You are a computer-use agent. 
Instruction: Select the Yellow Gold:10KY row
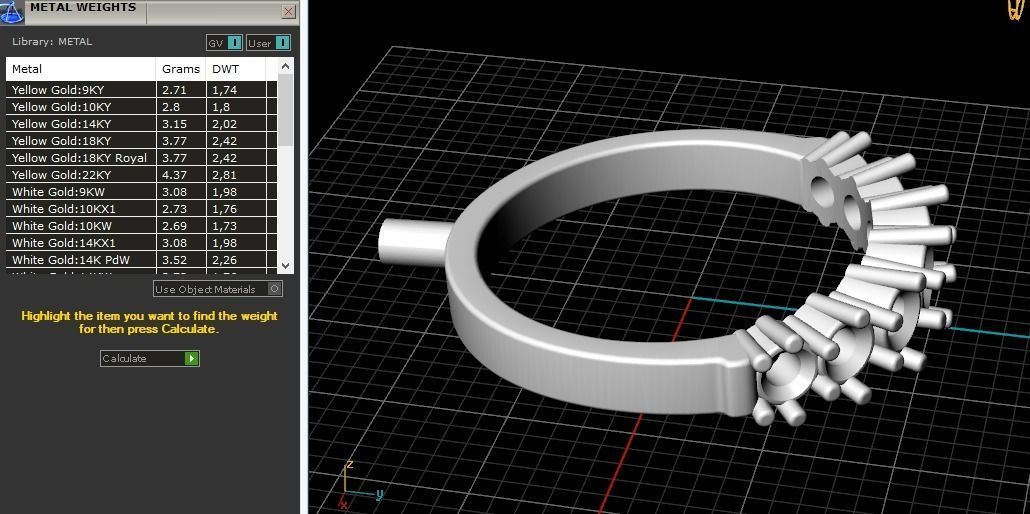[141, 106]
